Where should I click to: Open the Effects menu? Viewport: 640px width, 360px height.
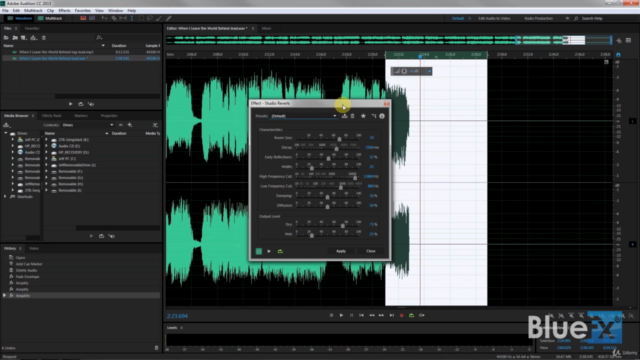pyautogui.click(x=64, y=11)
